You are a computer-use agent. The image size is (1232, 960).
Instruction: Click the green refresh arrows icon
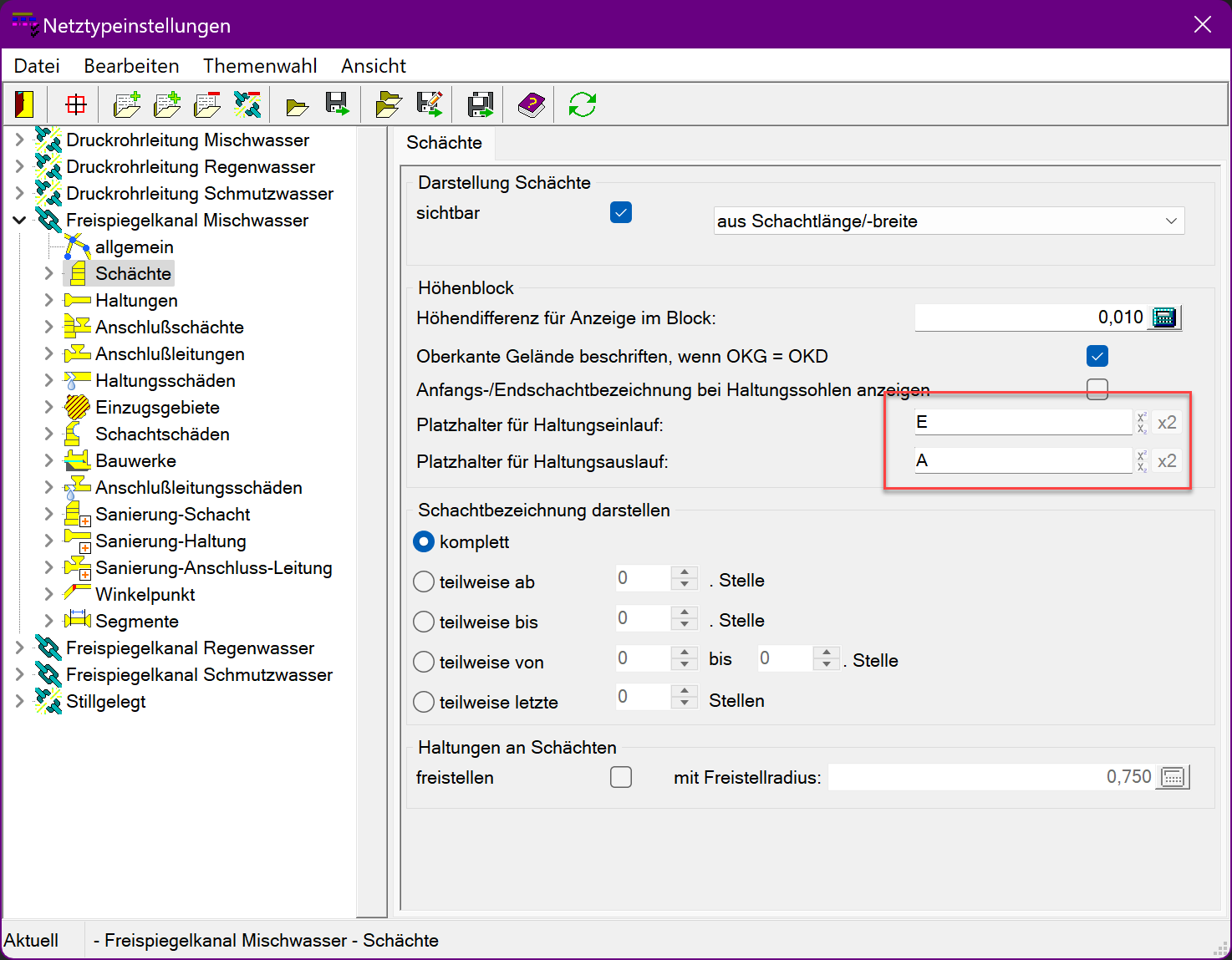[582, 104]
